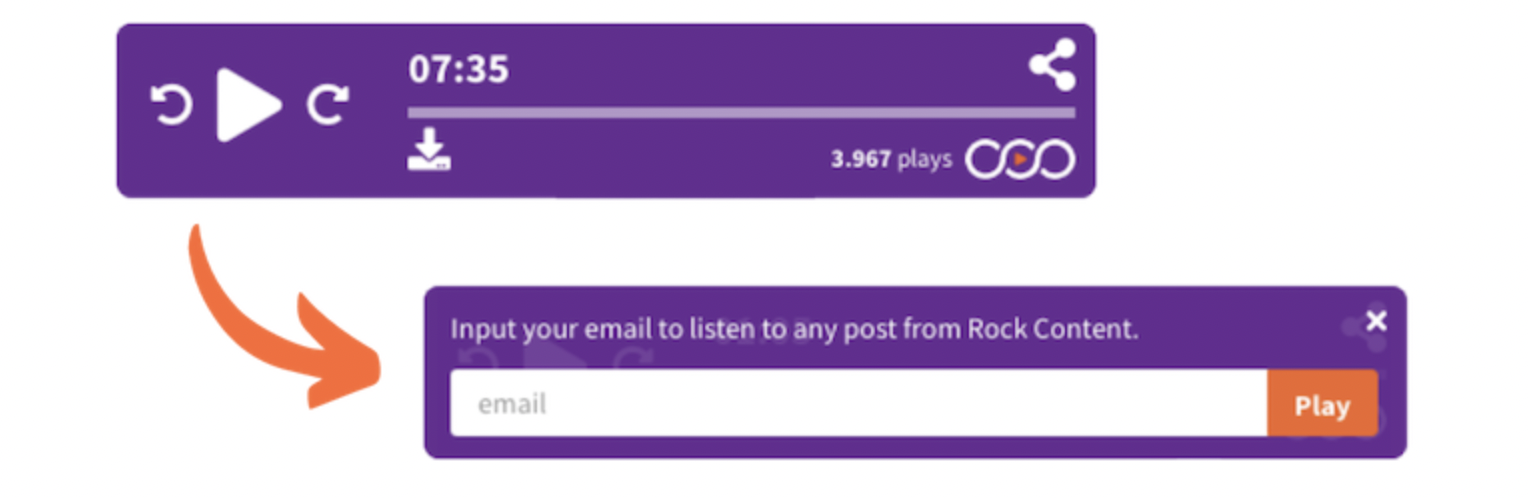Click the faded play triangle behind the email prompt
Screen dimensions: 1528x498
coord(548,355)
